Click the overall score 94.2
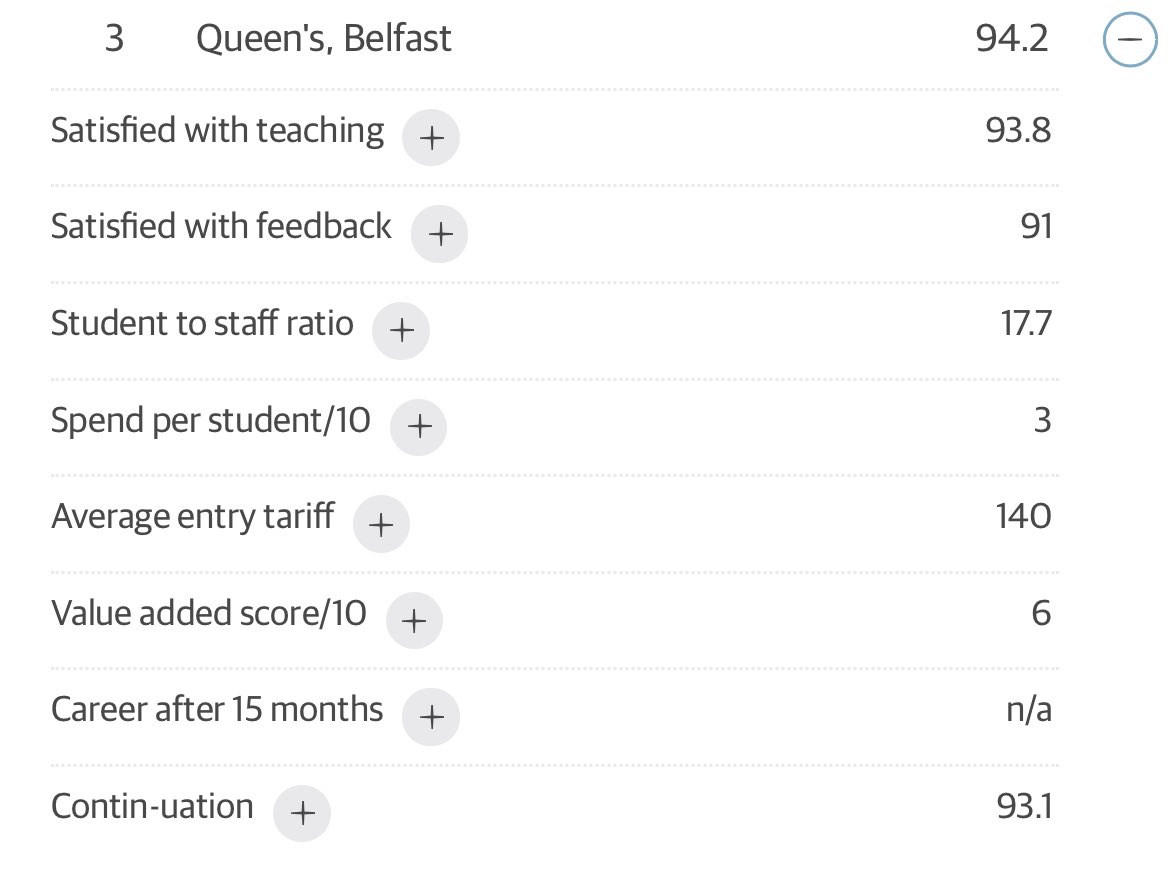Viewport: 1170px width, 882px height. coord(1012,39)
